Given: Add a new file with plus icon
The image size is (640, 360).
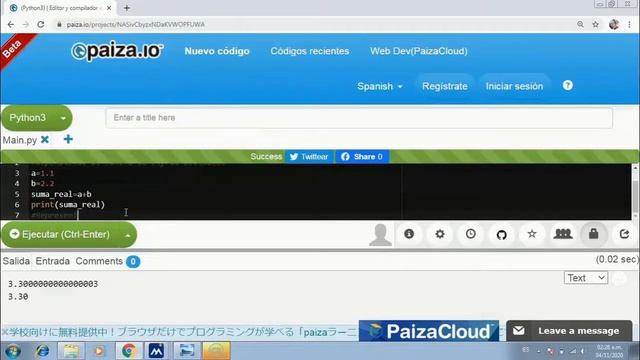Looking at the screenshot, I should (x=68, y=140).
